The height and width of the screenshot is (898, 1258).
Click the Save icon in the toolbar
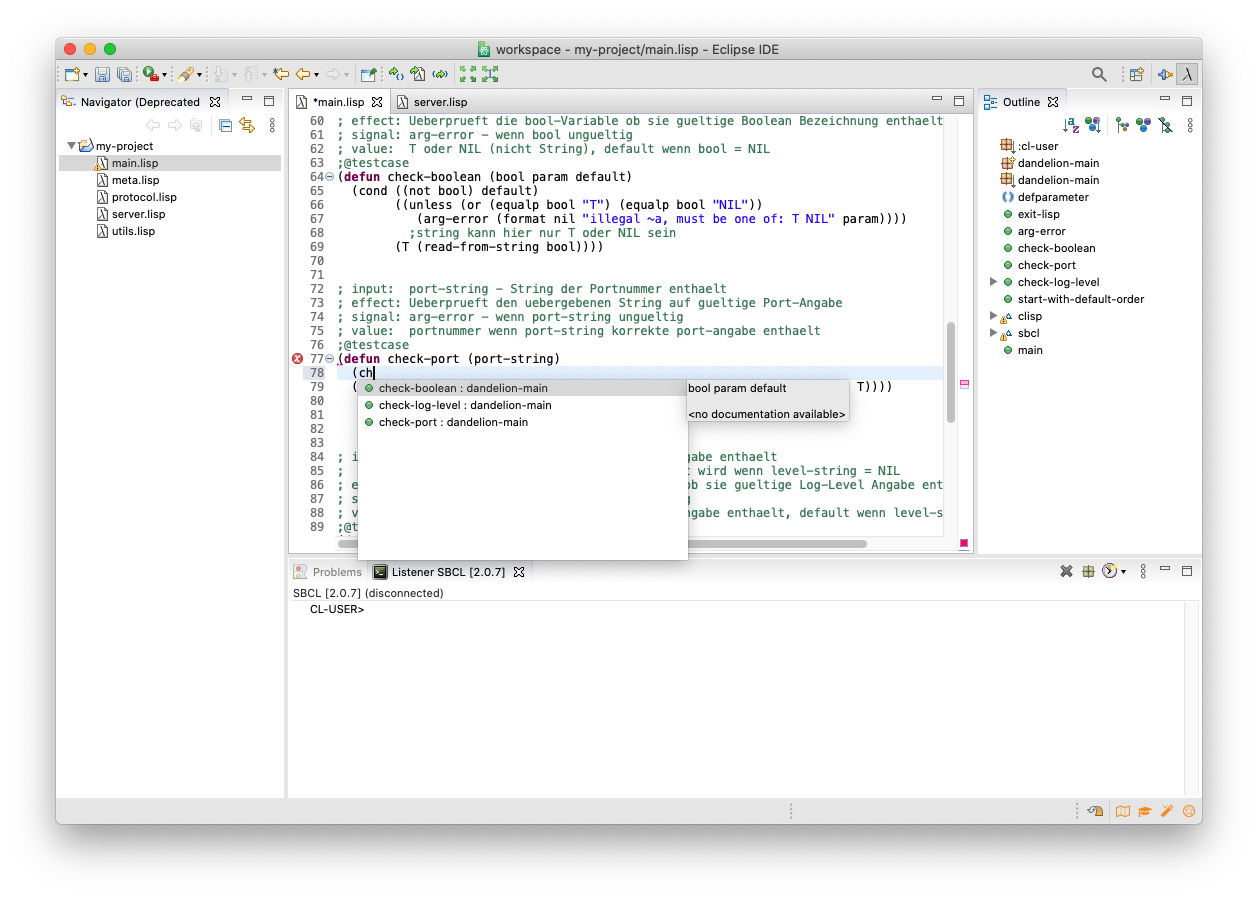(x=102, y=74)
